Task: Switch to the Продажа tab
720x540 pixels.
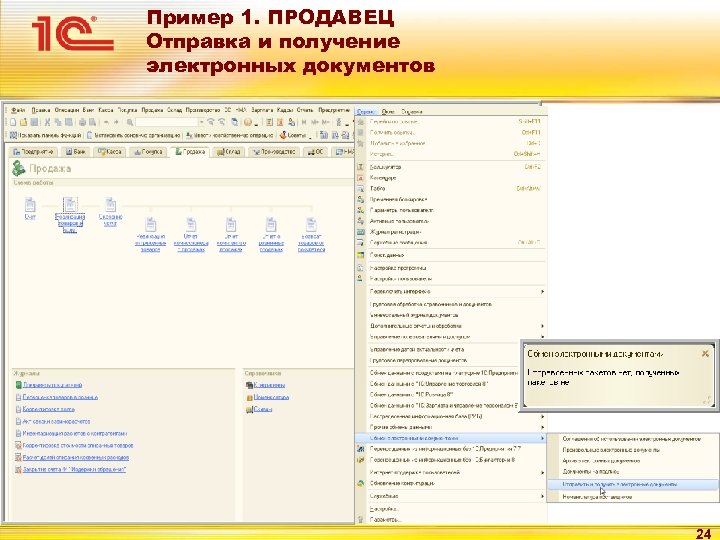Action: pos(190,152)
